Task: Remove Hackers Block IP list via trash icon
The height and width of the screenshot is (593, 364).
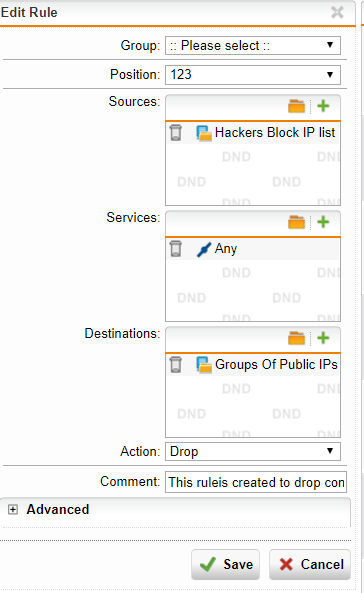Action: coord(176,133)
